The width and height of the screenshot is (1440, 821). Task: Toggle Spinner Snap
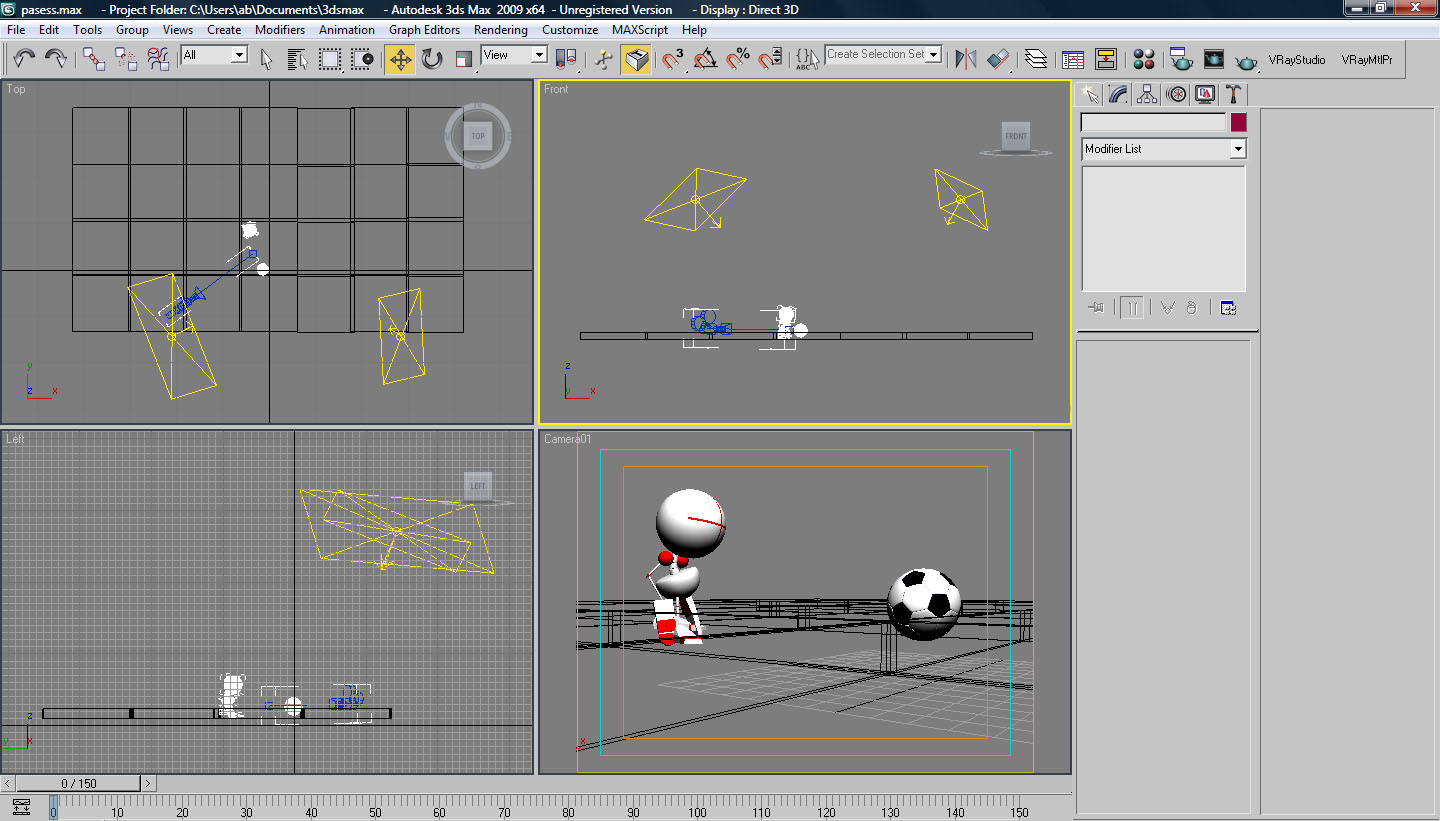pos(770,59)
